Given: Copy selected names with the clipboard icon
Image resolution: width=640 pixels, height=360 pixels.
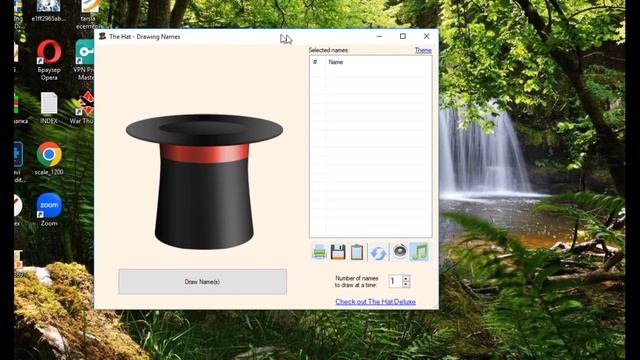Looking at the screenshot, I should pyautogui.click(x=357, y=252).
